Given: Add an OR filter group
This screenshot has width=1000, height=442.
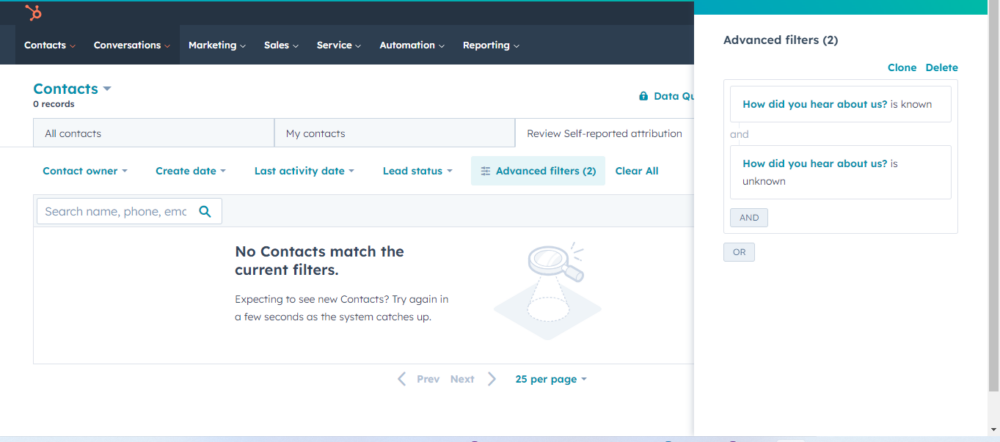Looking at the screenshot, I should [x=739, y=252].
